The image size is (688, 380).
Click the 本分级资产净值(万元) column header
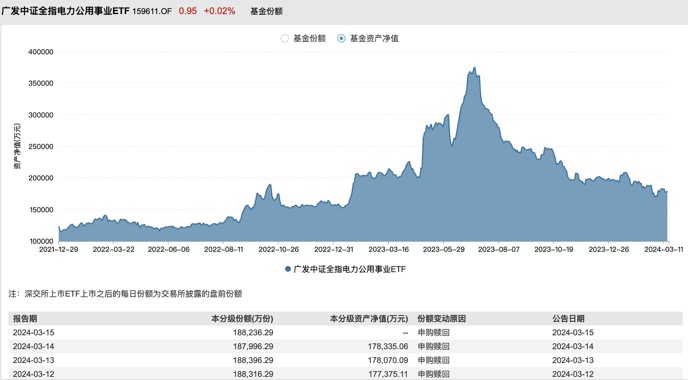[369, 319]
